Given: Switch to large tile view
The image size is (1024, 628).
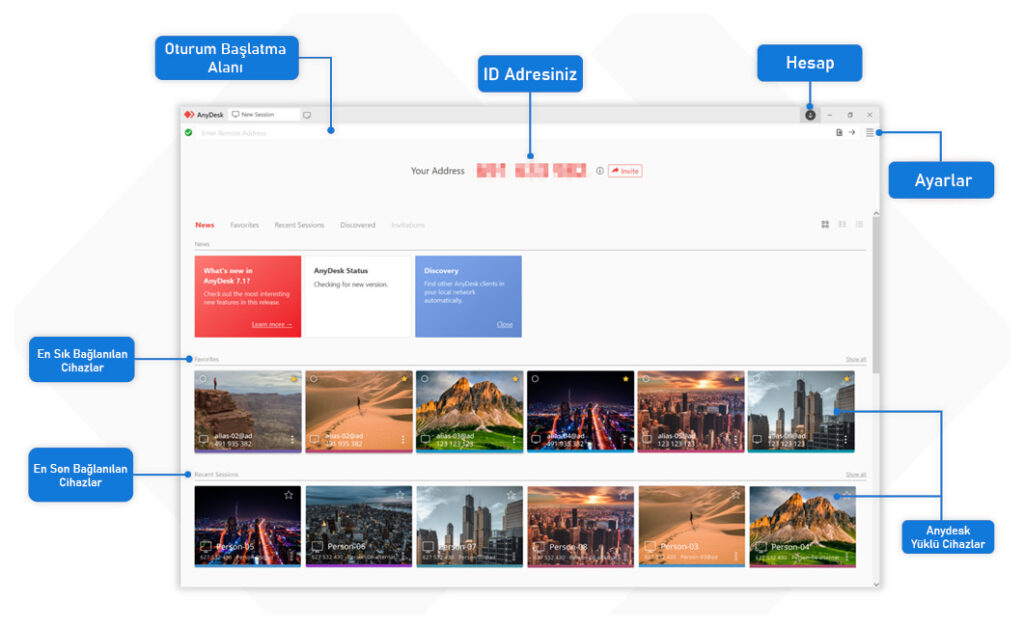Looking at the screenshot, I should click(x=825, y=225).
